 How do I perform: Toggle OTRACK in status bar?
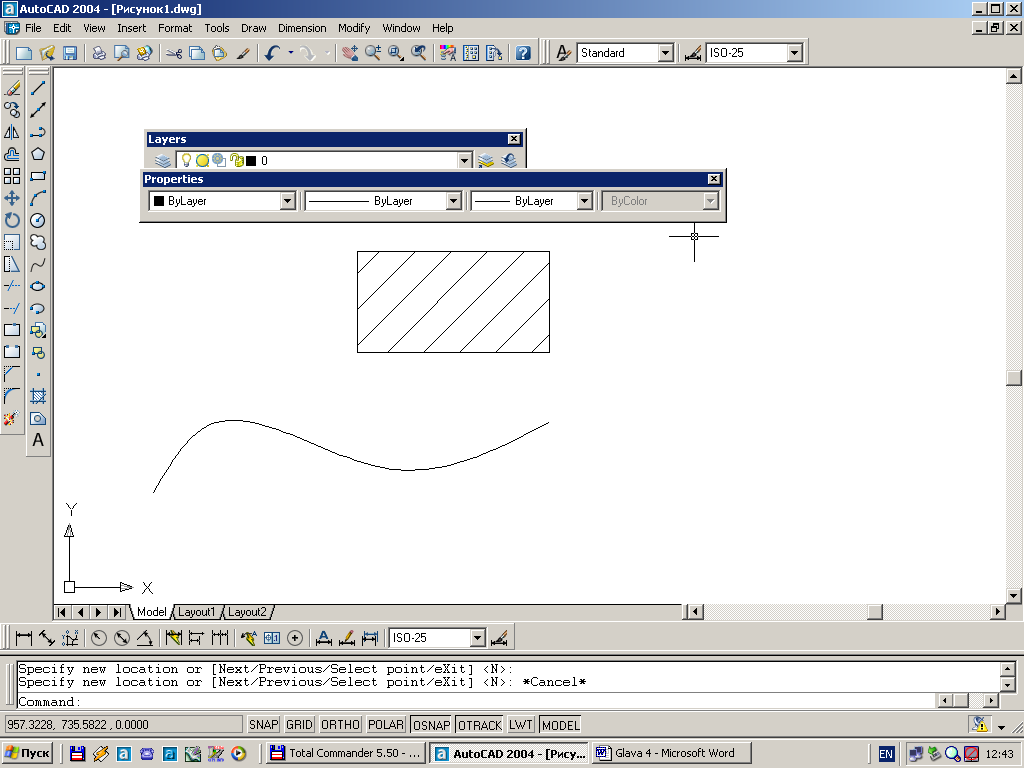click(479, 725)
